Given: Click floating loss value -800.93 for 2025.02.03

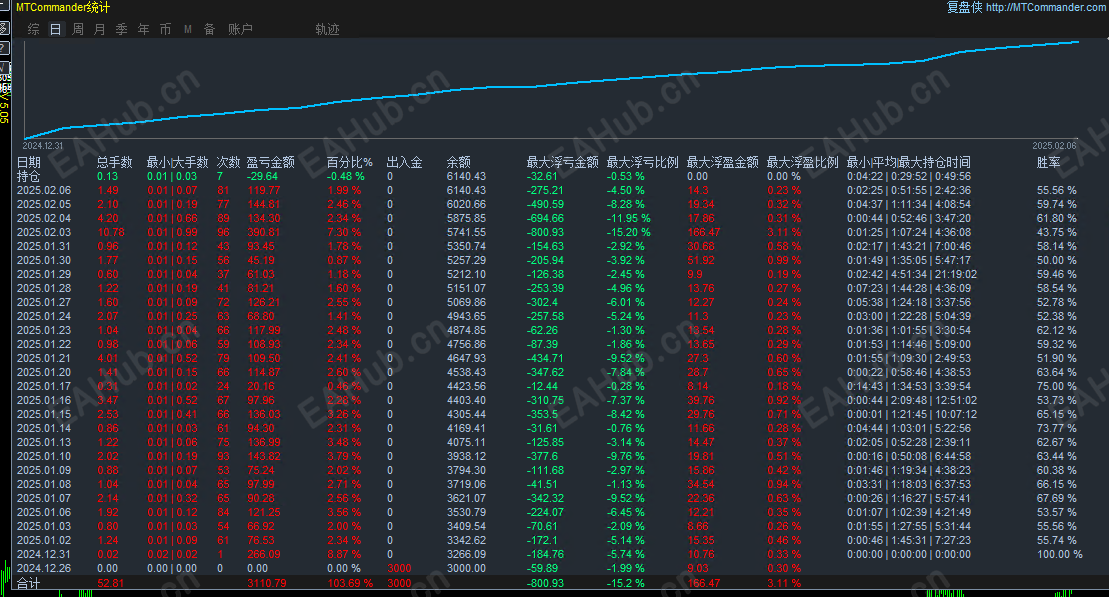Looking at the screenshot, I should pos(545,232).
